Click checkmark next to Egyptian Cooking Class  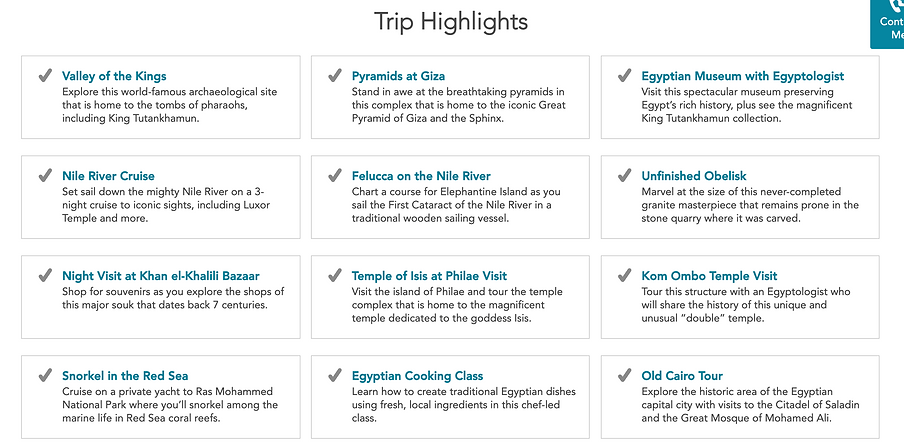click(x=334, y=376)
